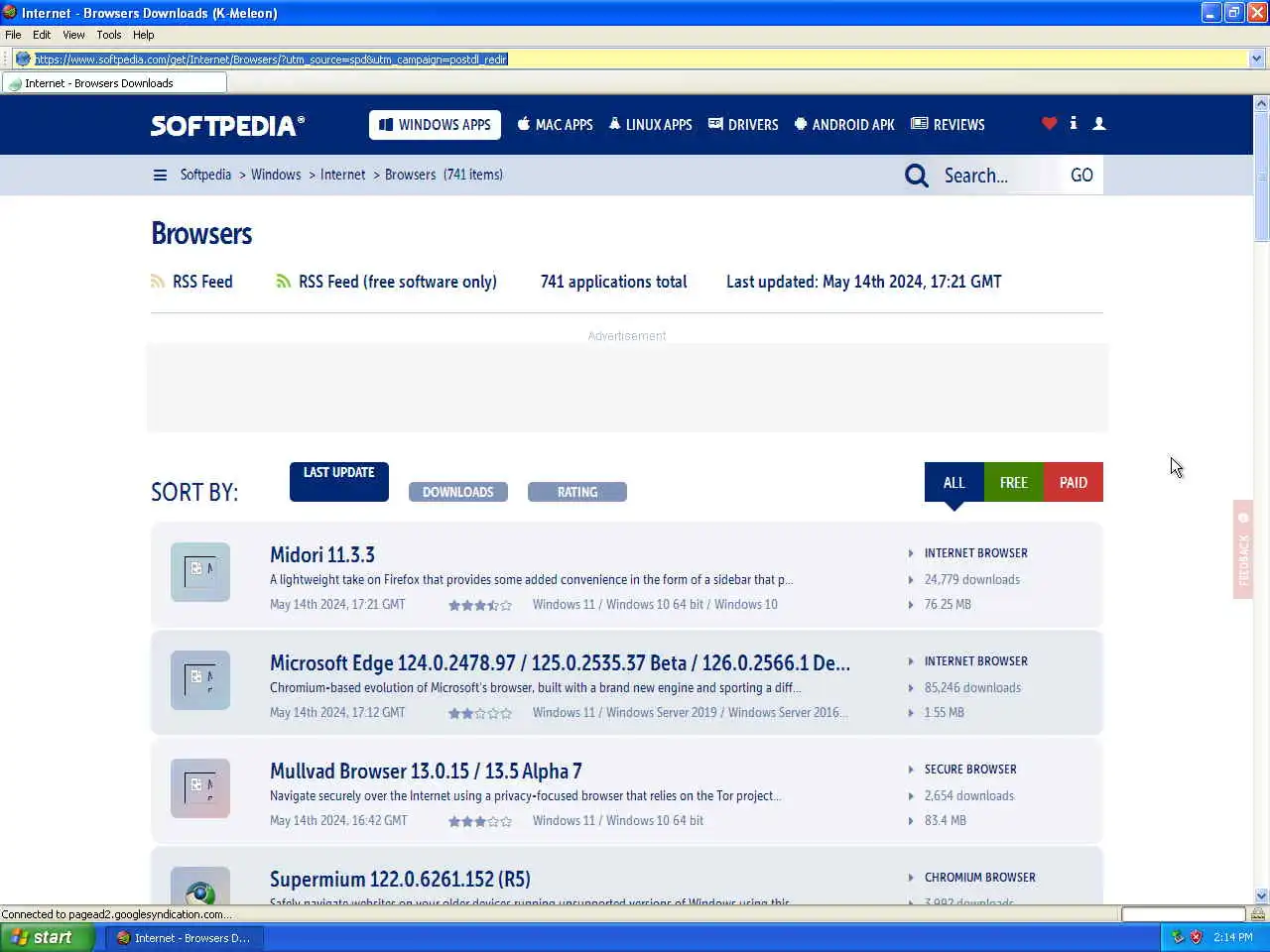
Task: Click the orange RSS Feed icon
Action: tap(158, 282)
